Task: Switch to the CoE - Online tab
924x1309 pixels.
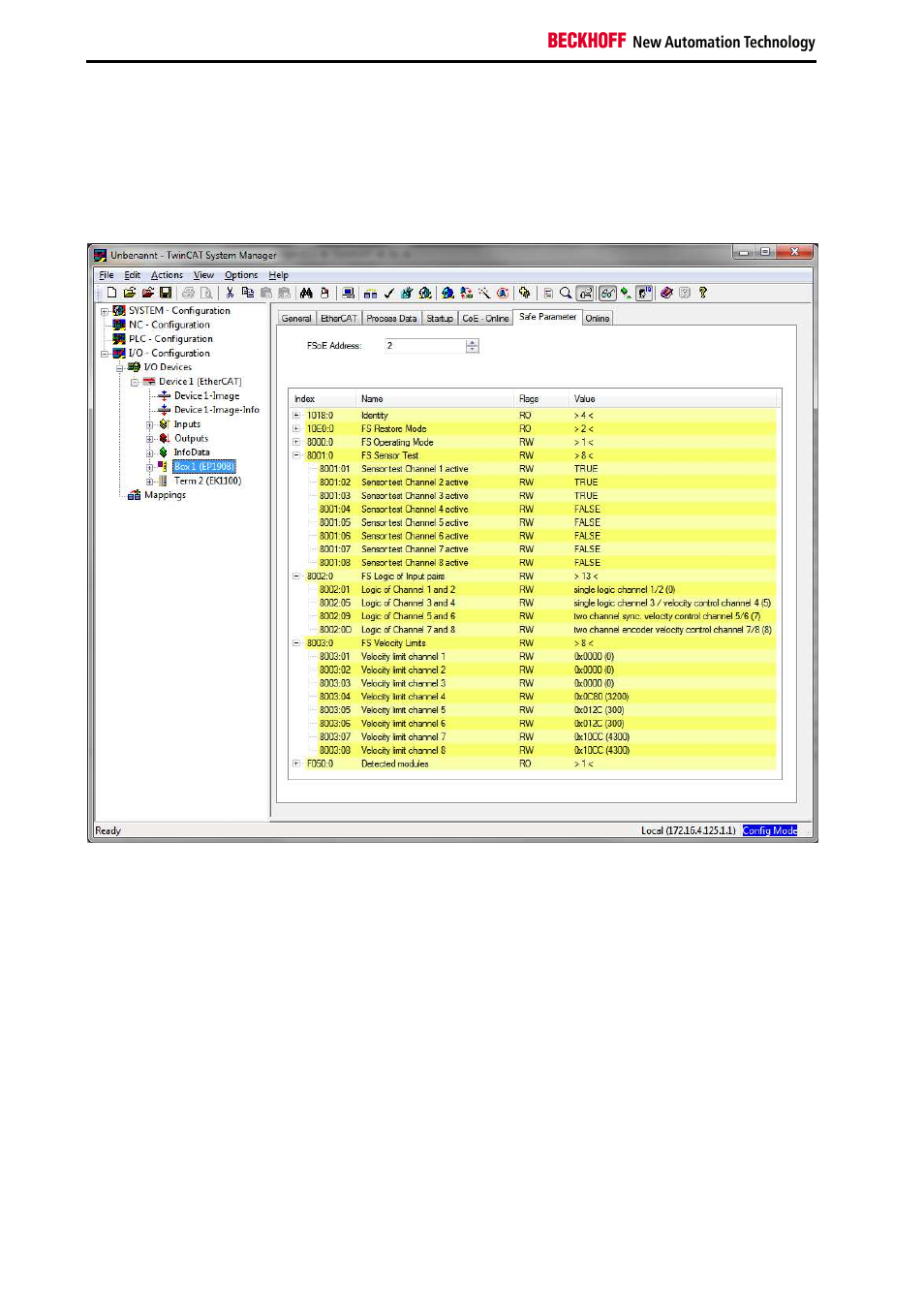Action: pos(485,319)
